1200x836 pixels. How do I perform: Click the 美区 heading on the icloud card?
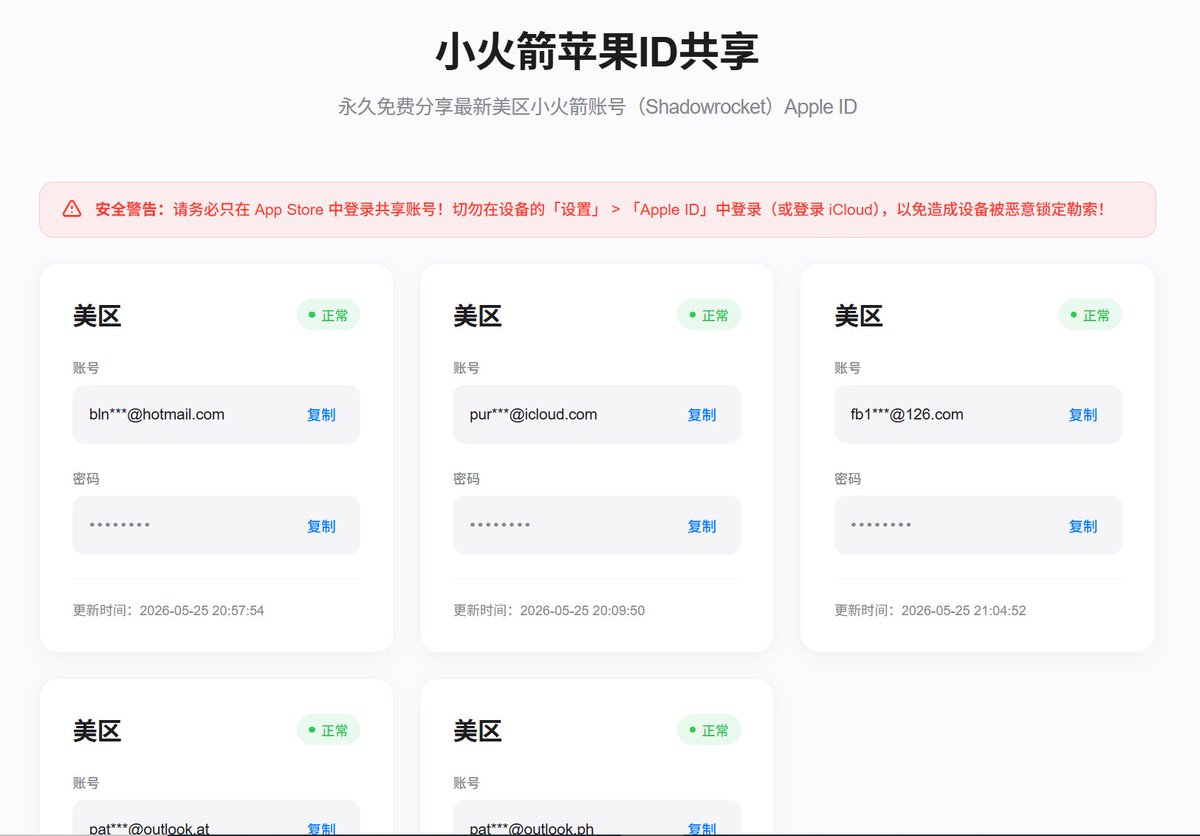point(478,316)
